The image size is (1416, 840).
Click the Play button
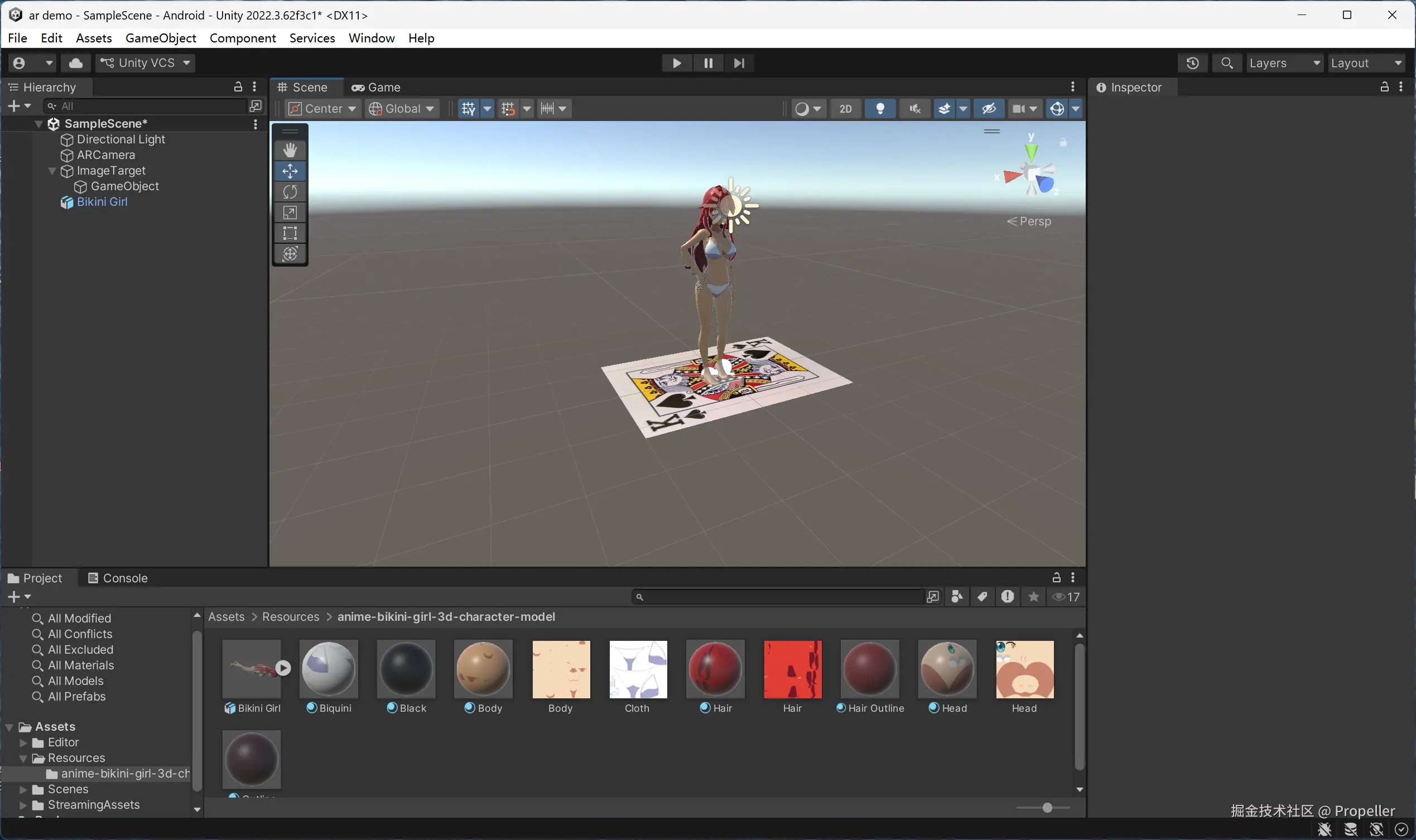coord(677,63)
